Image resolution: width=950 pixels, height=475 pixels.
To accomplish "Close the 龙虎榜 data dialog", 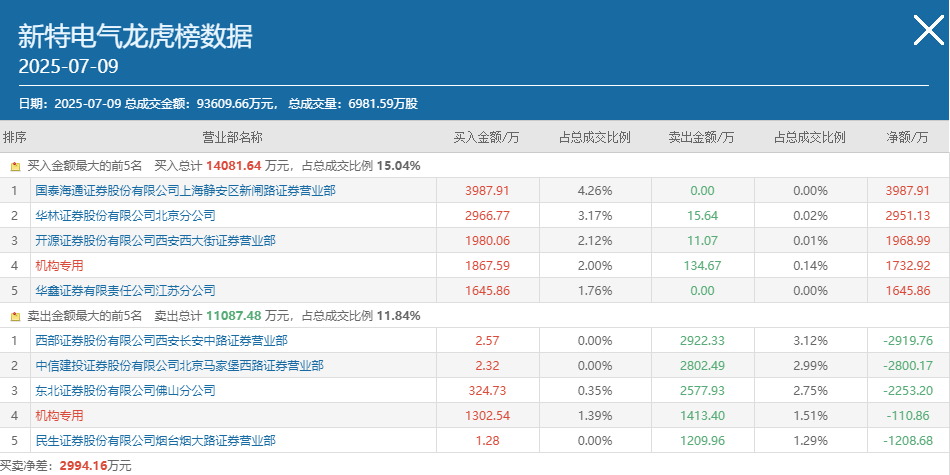I will click(x=928, y=30).
